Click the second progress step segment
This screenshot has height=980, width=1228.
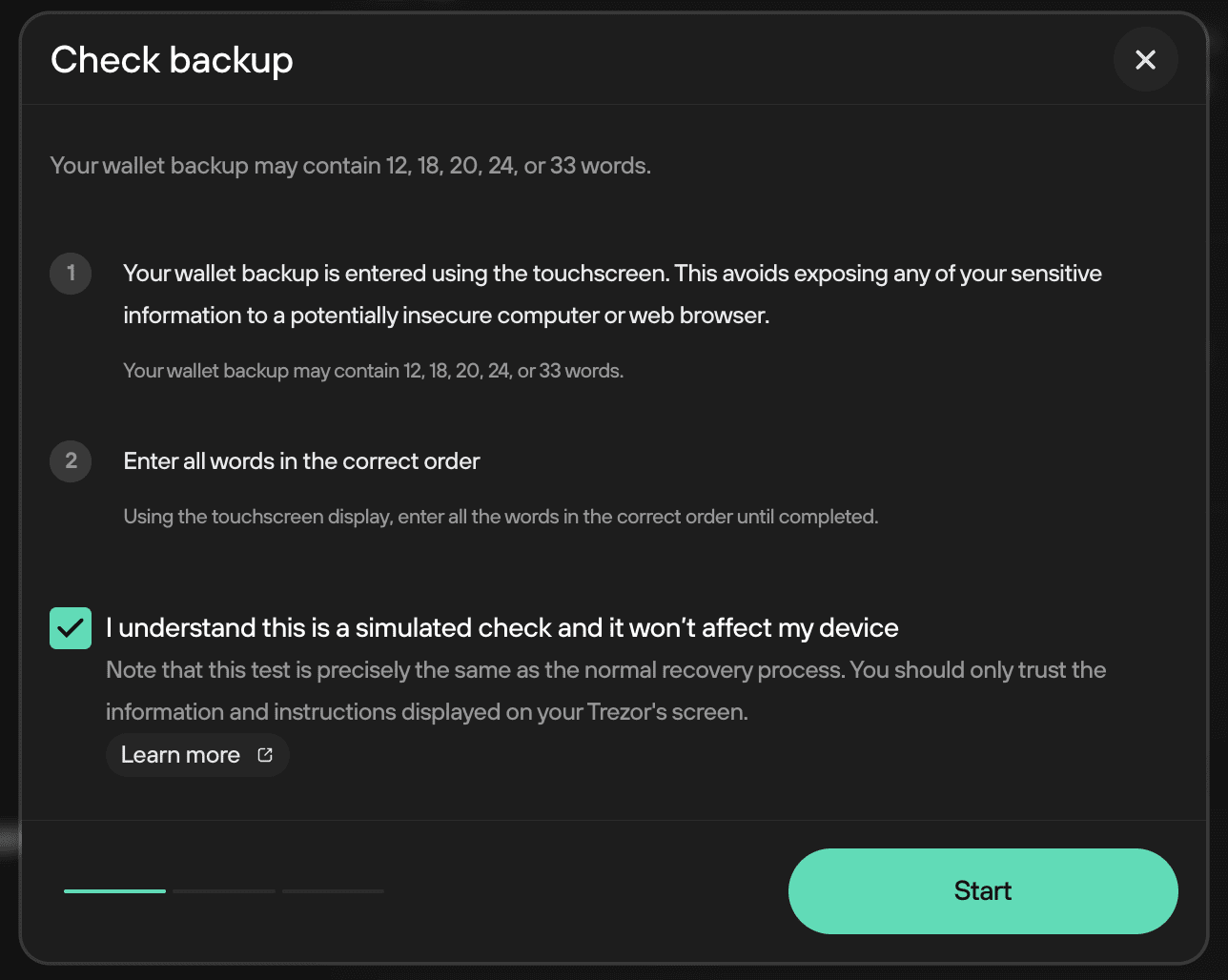[x=224, y=891]
